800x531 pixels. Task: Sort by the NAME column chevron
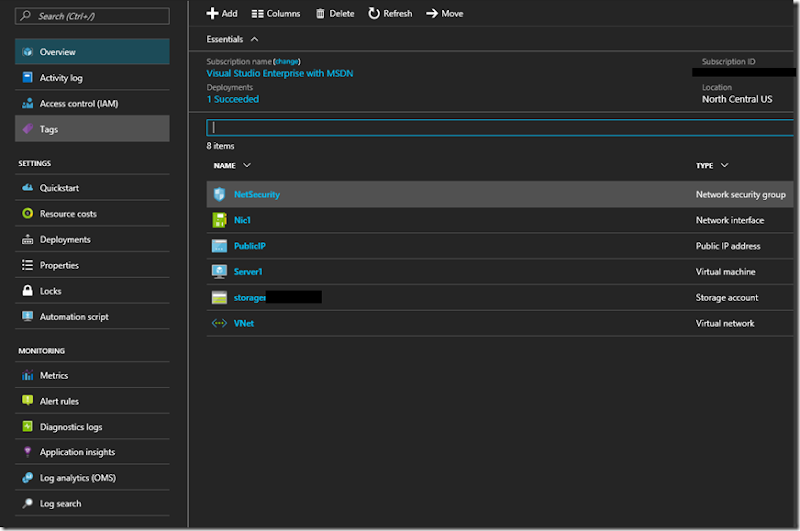(247, 165)
